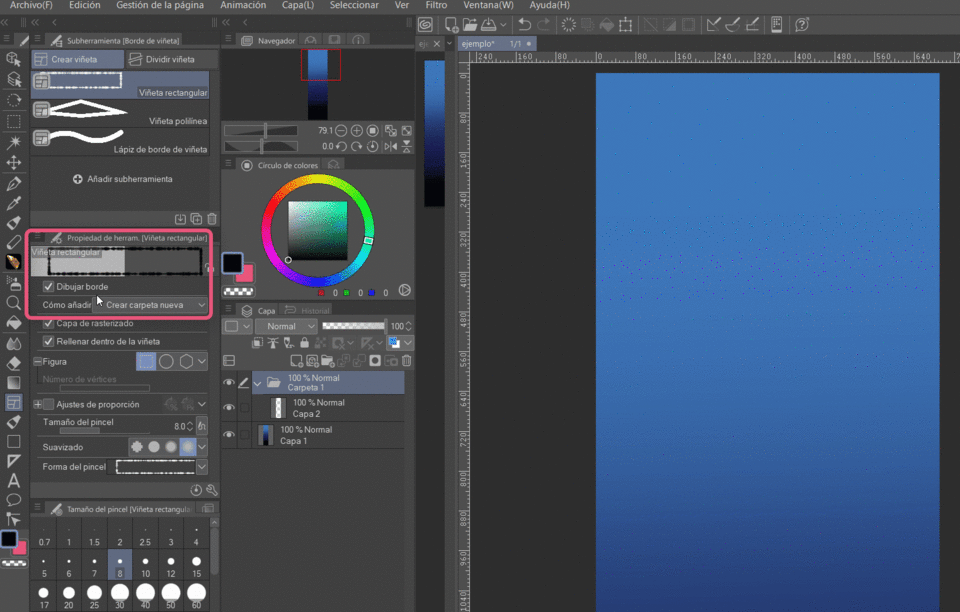This screenshot has height=612, width=960.
Task: Open the Filtro menu
Action: coord(436,5)
